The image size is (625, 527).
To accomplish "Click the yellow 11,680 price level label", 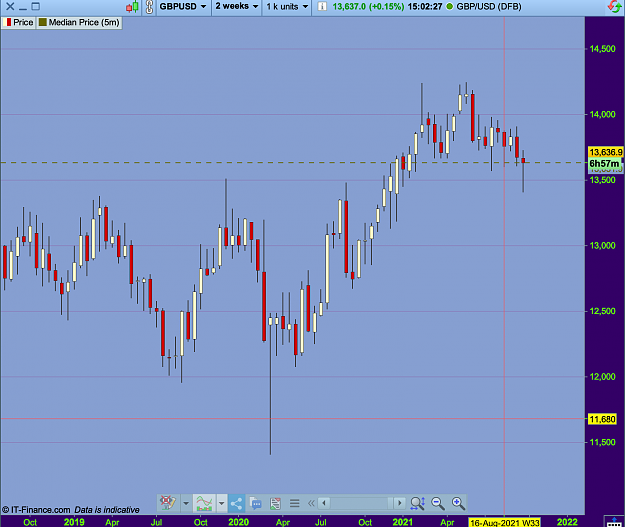I will tap(602, 419).
